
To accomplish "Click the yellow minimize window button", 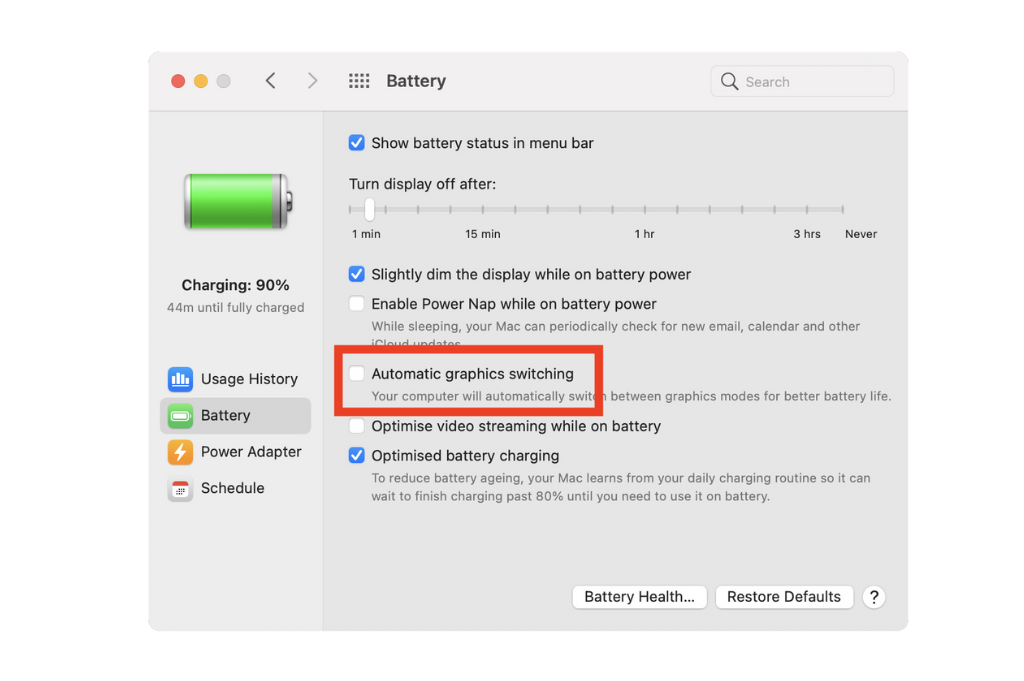I will click(x=200, y=81).
